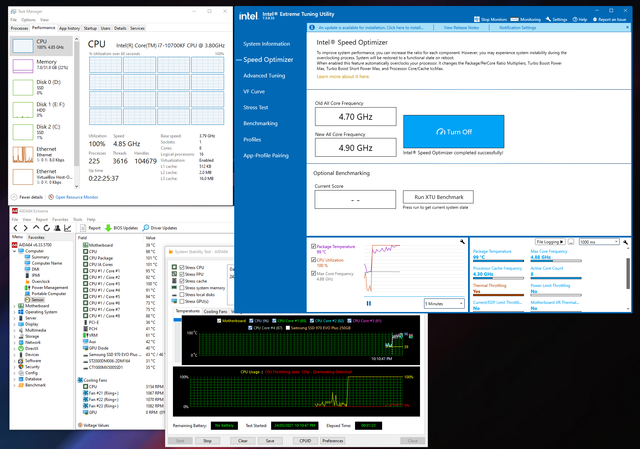Open Preferences in Stability Test window
Image resolution: width=640 pixels, height=449 pixels.
(333, 441)
